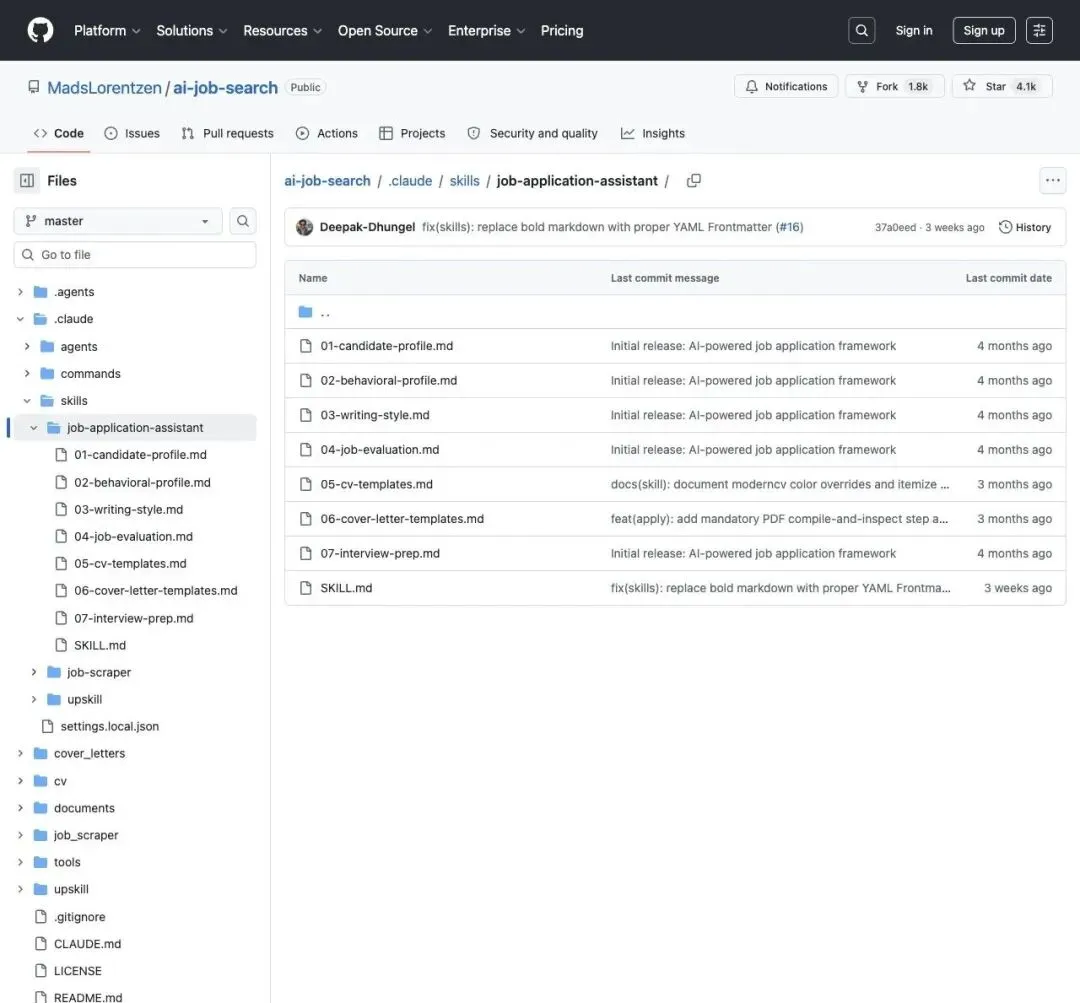The width and height of the screenshot is (1080, 1003).
Task: Open ai-job-search repository title link
Action: (225, 87)
